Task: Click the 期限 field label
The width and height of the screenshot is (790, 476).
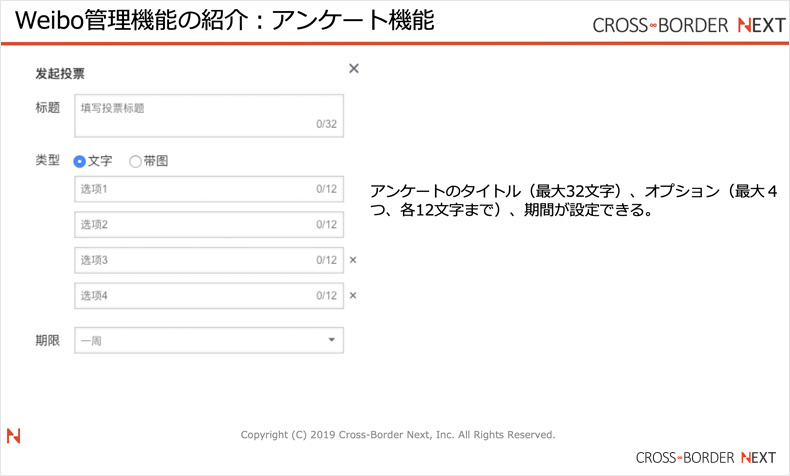Action: 48,341
